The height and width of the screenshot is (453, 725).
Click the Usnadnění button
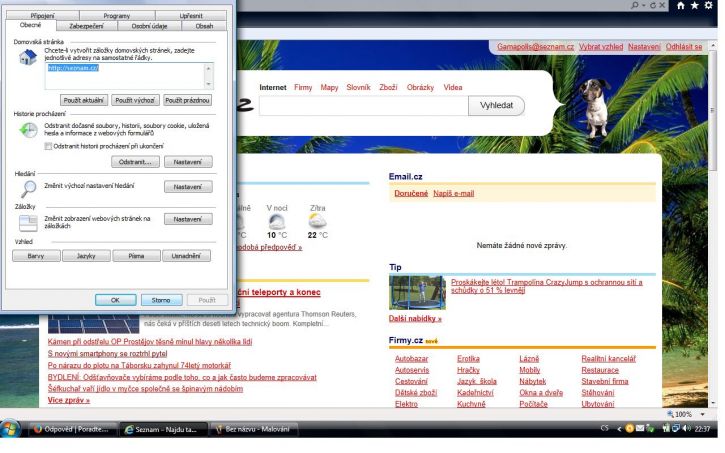[186, 256]
